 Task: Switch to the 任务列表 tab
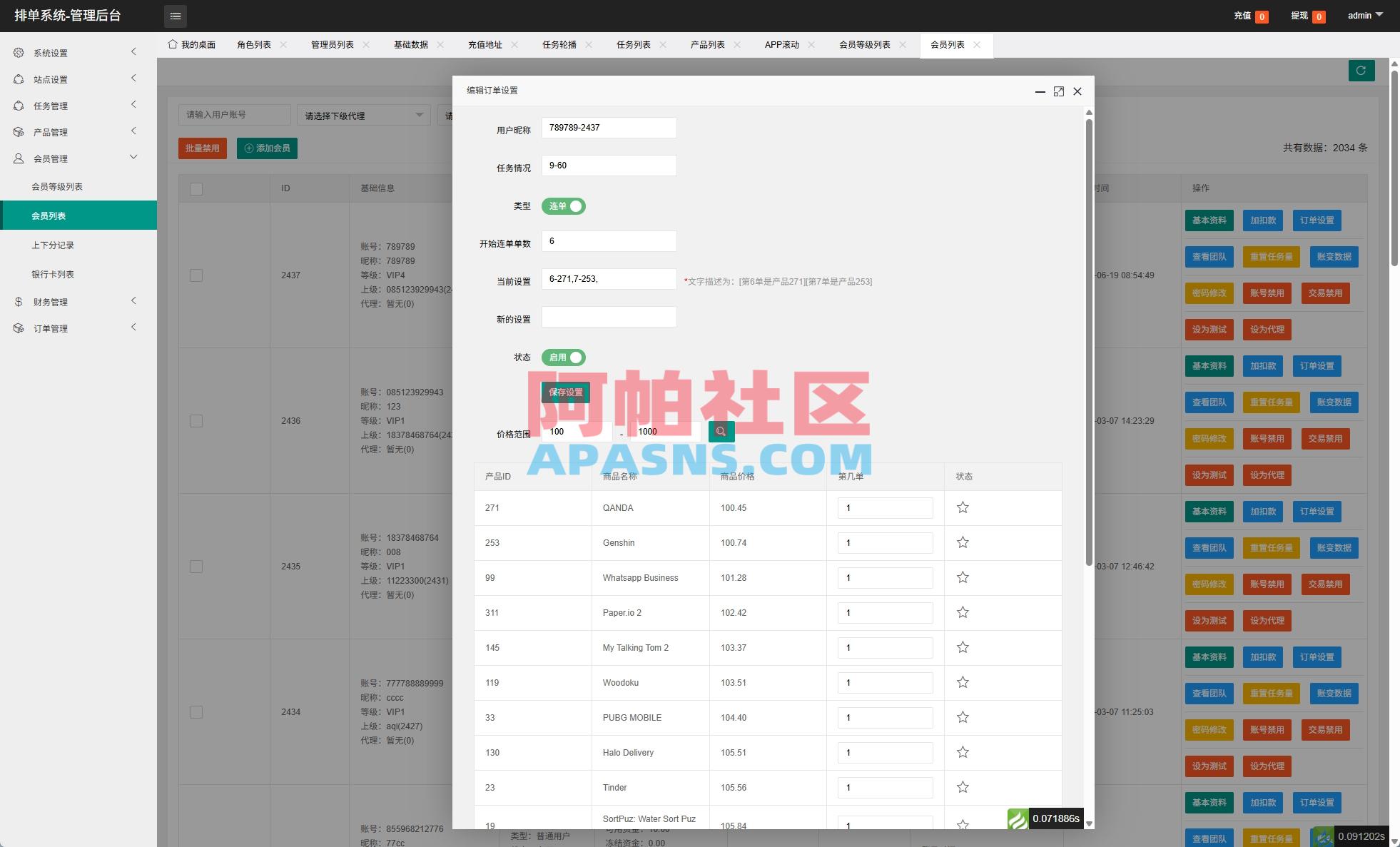(x=632, y=44)
